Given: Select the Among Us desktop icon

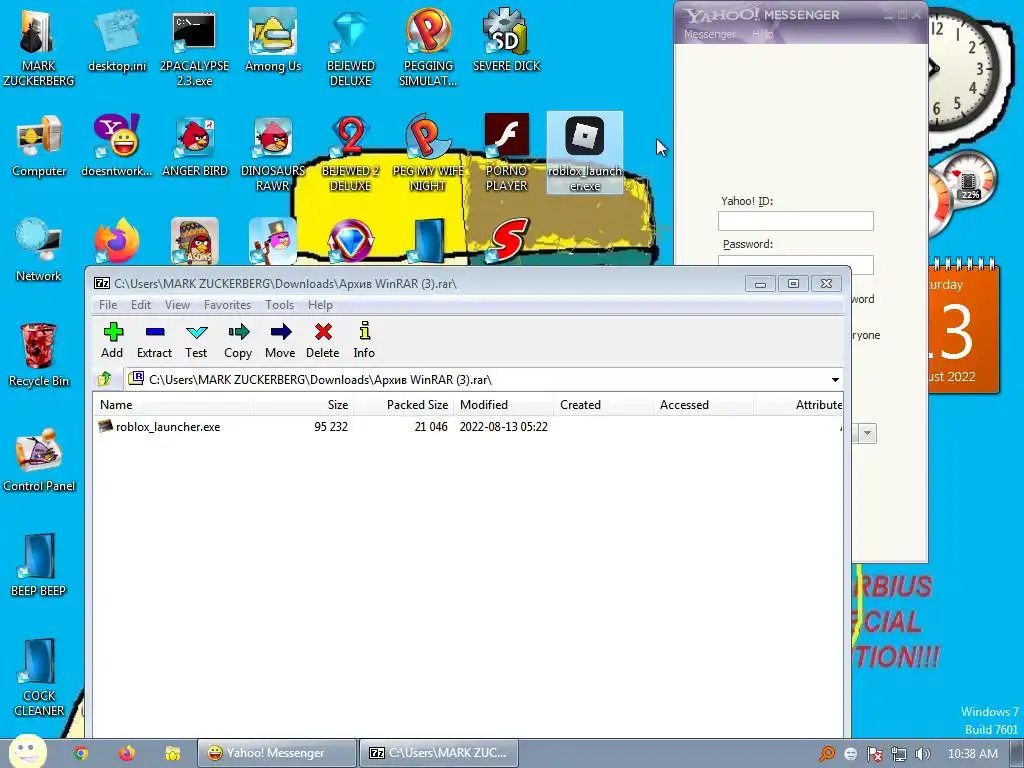Looking at the screenshot, I should click(273, 40).
